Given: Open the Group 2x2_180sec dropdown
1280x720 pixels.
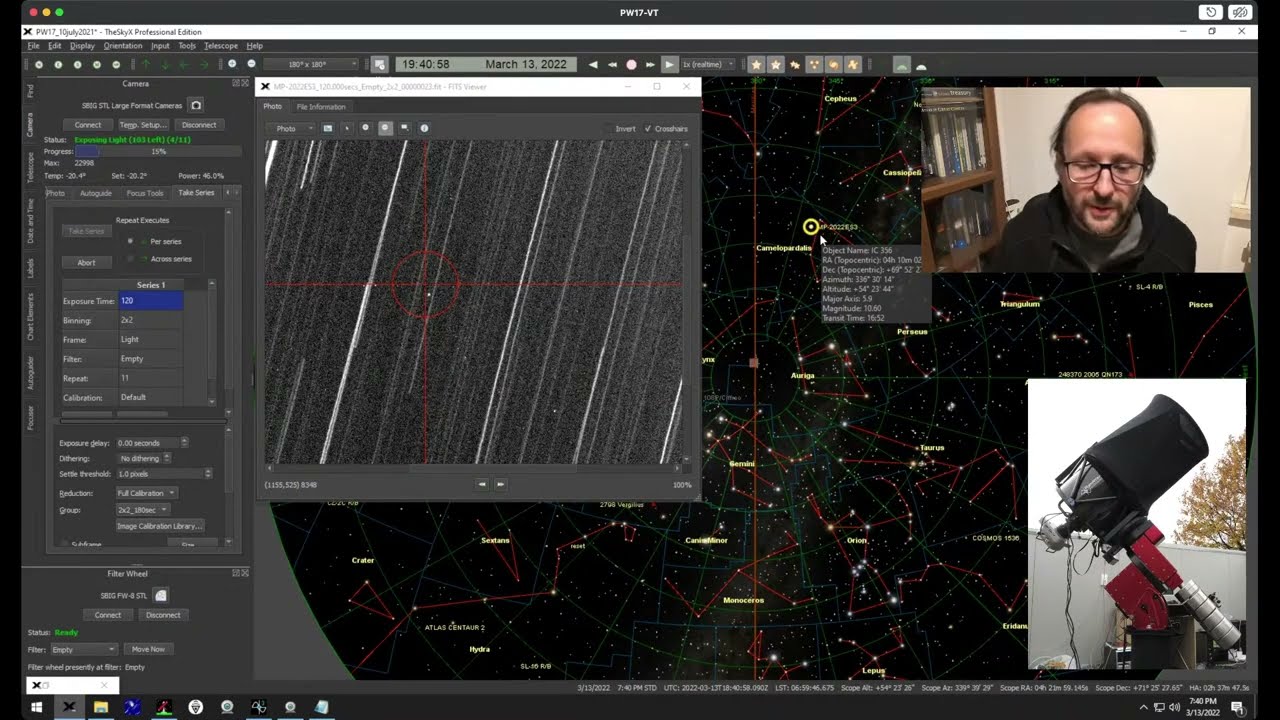Looking at the screenshot, I should pyautogui.click(x=142, y=510).
